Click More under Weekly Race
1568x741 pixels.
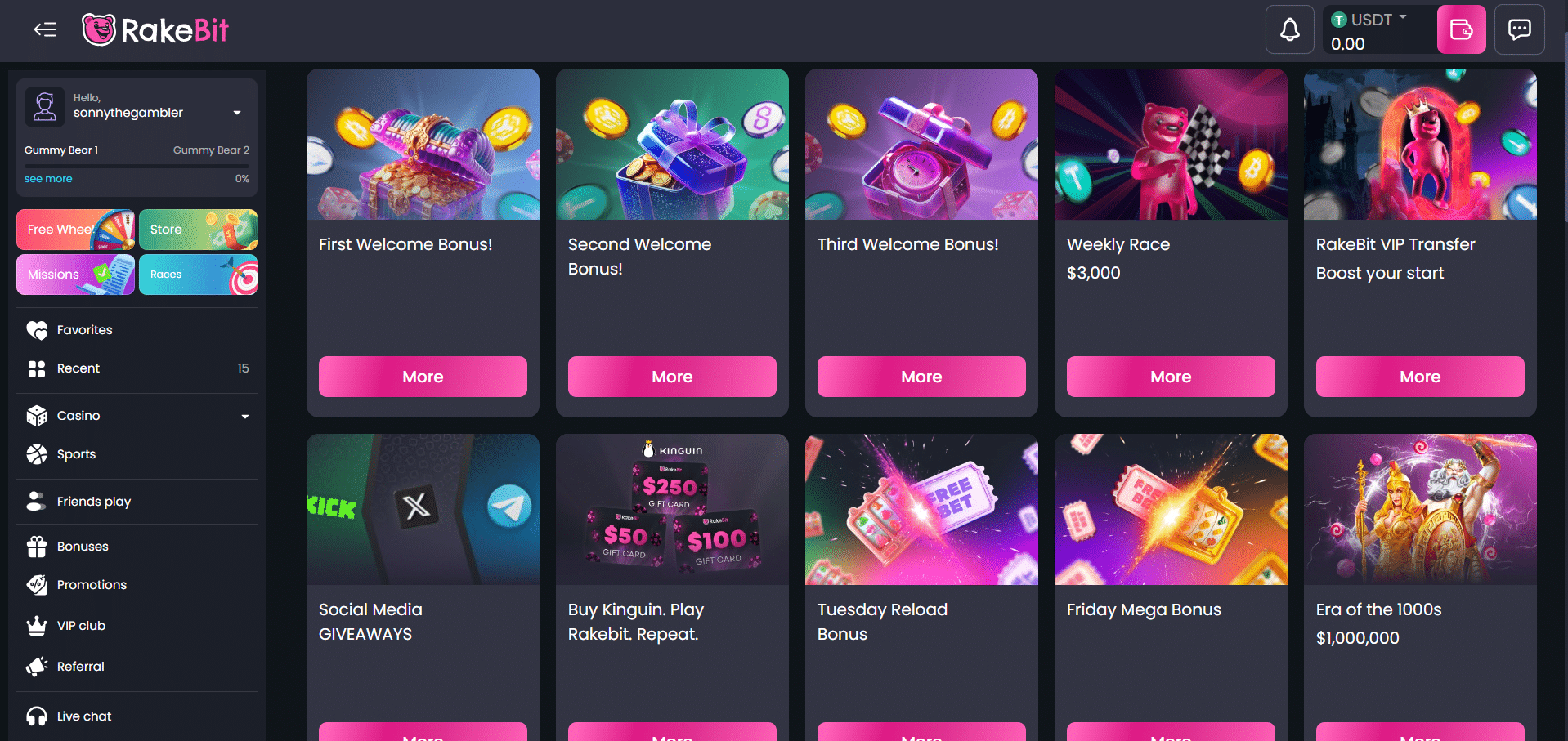[1171, 377]
